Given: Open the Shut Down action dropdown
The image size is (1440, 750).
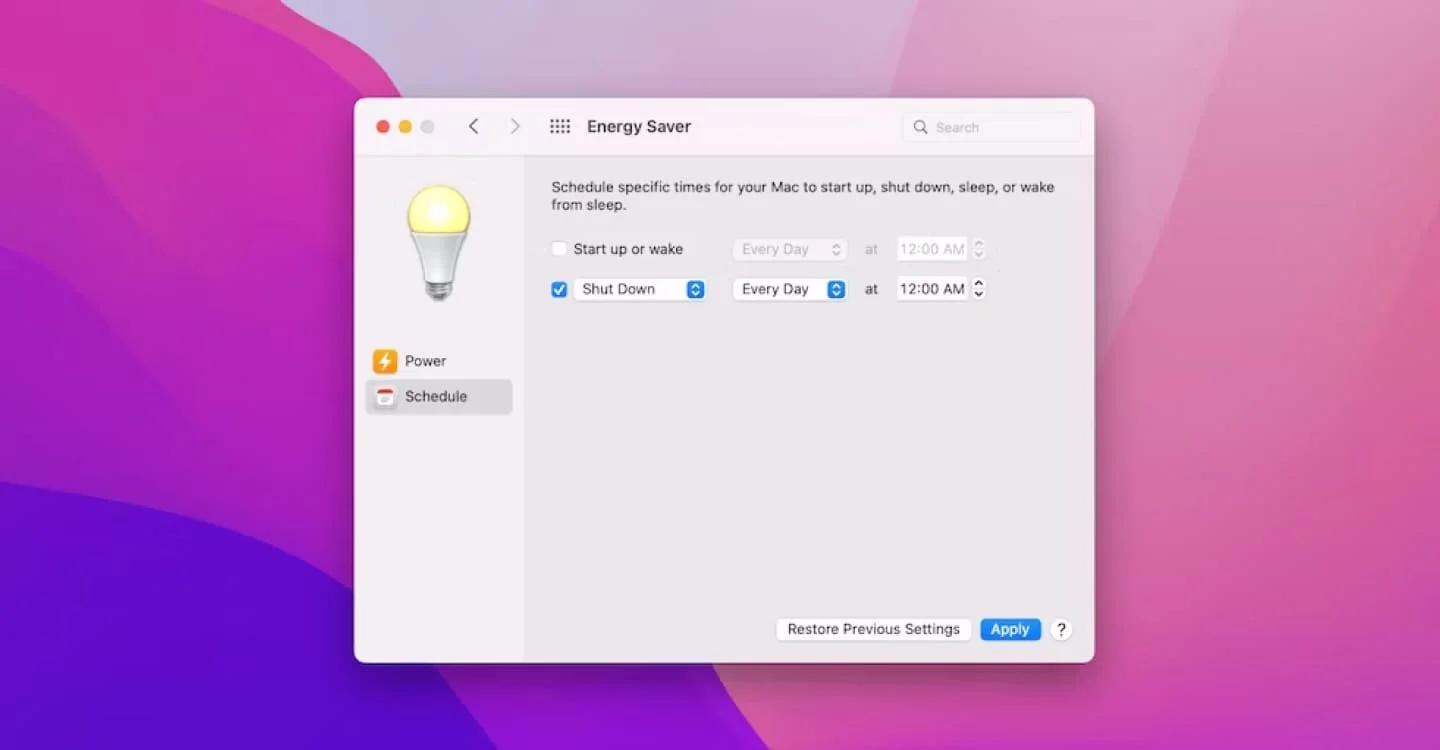Looking at the screenshot, I should tap(640, 289).
